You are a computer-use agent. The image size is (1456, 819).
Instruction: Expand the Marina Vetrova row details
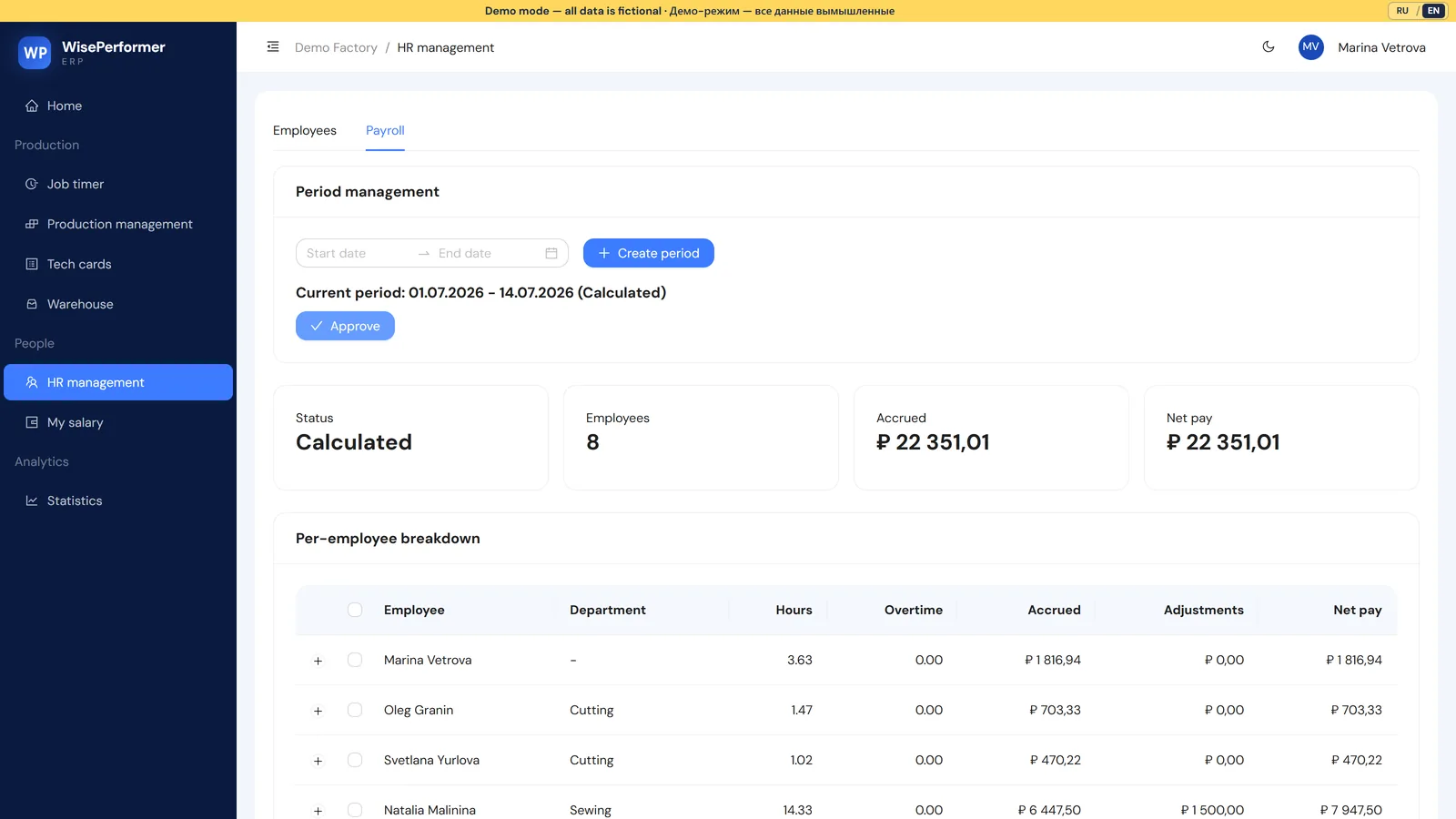point(318,661)
